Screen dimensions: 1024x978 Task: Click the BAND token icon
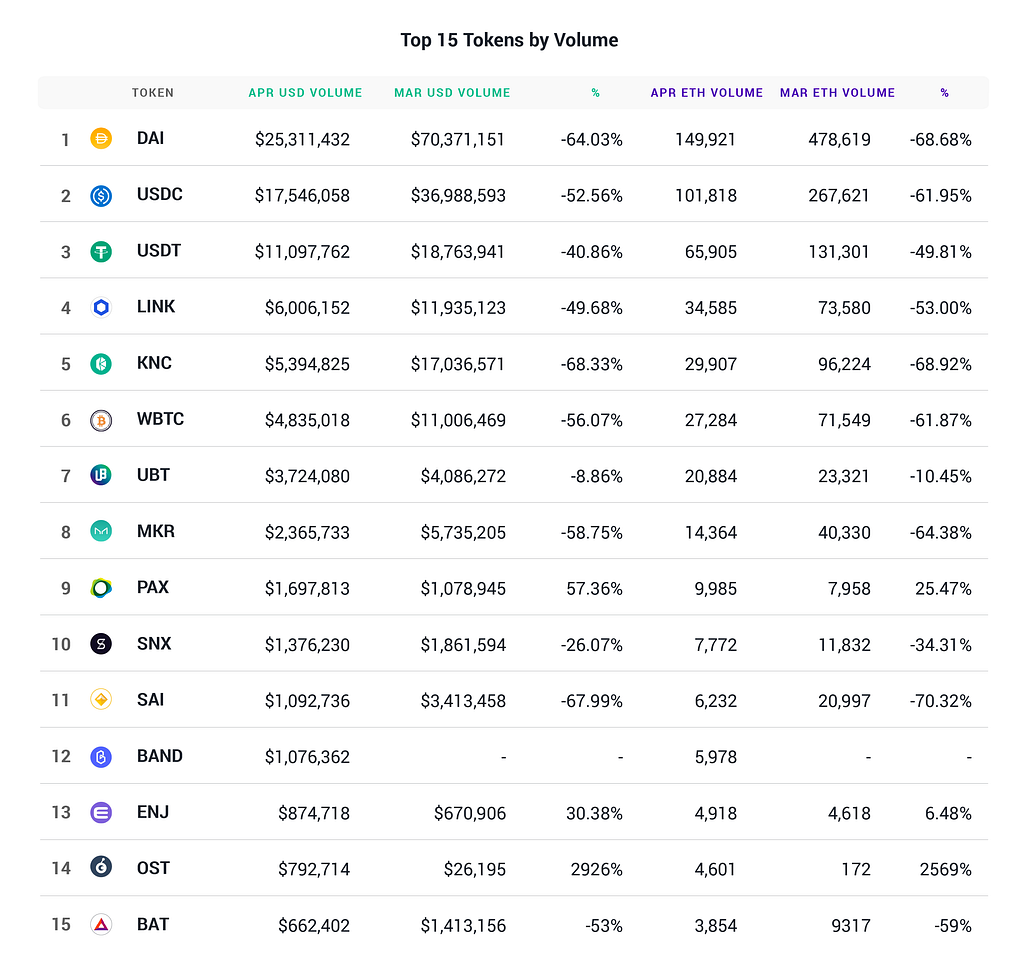[101, 757]
